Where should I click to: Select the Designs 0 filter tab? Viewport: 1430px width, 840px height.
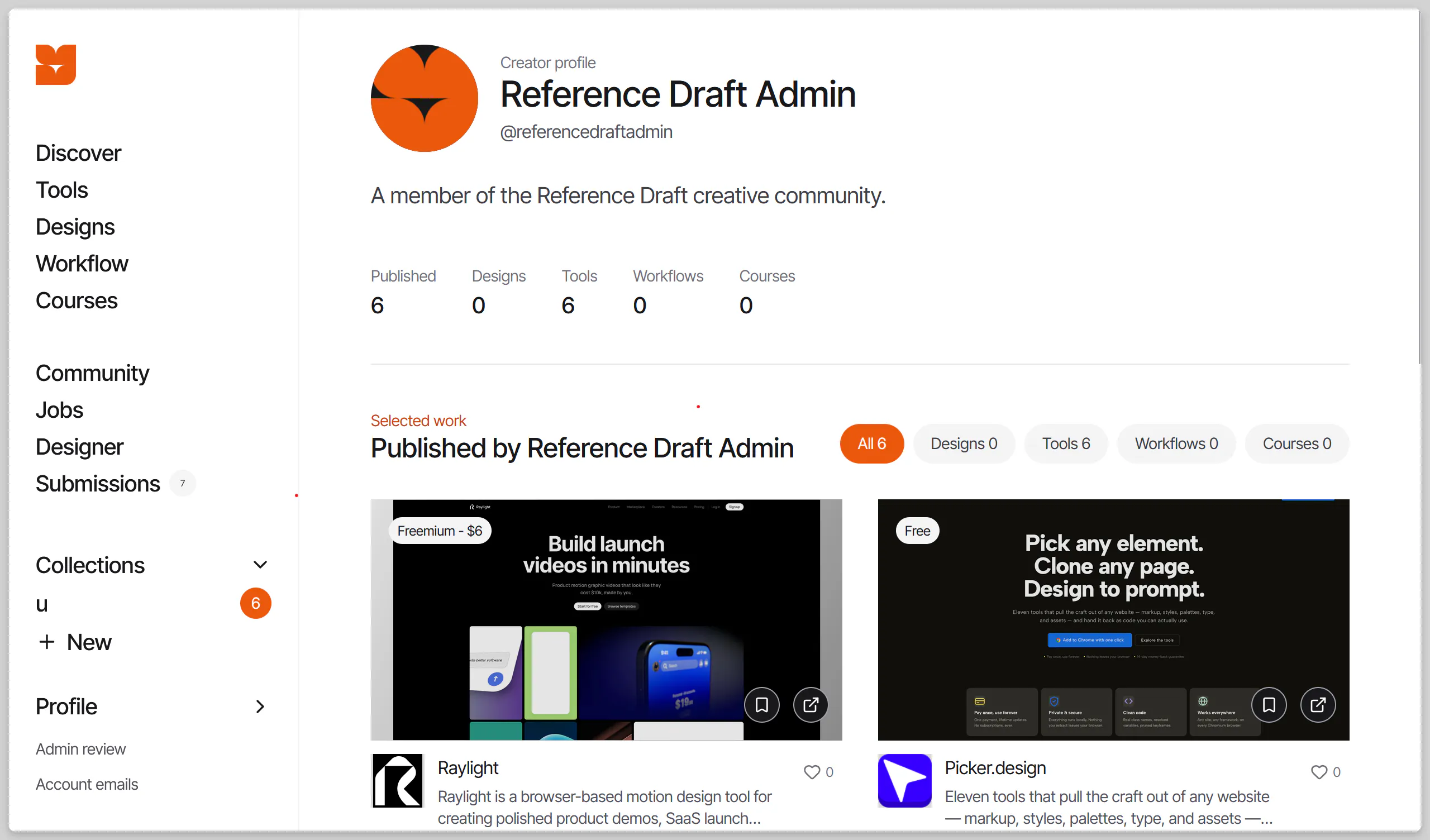click(964, 443)
